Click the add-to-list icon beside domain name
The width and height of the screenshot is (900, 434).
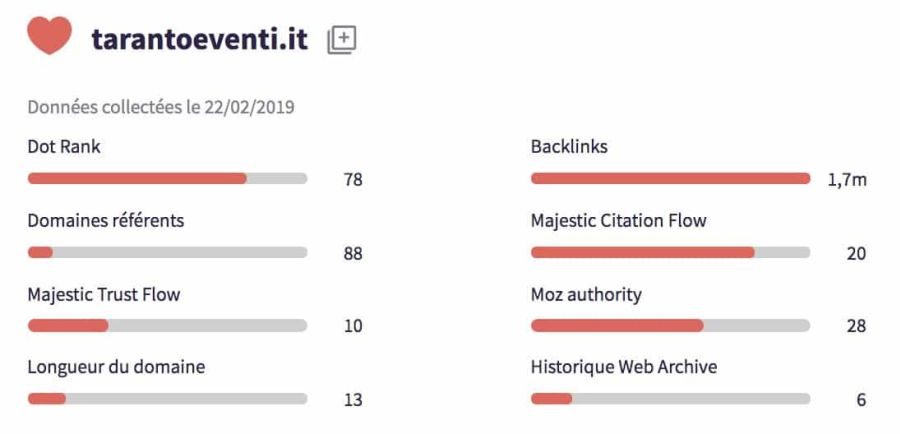342,40
